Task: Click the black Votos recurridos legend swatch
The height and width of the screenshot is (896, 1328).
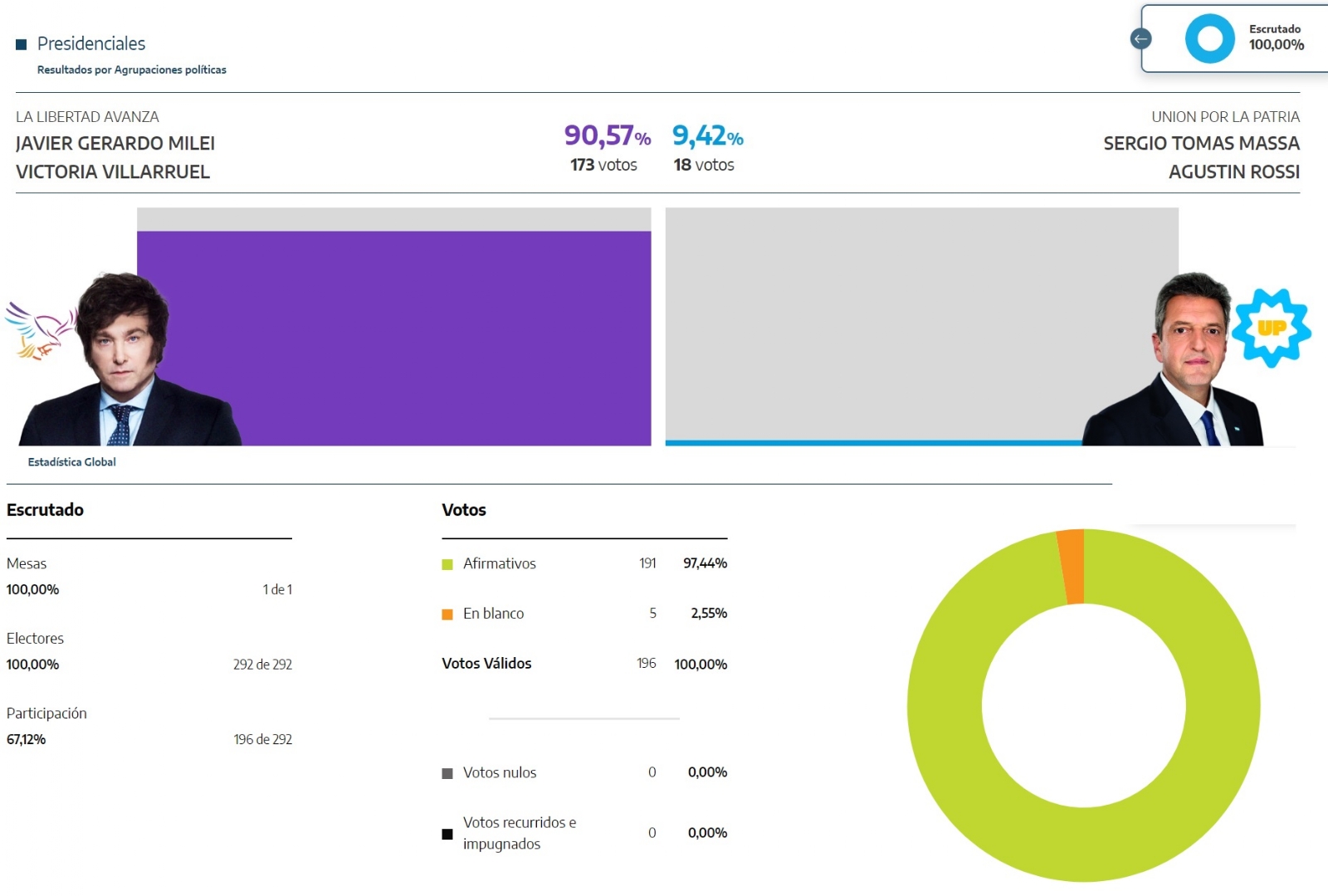Action: pos(447,834)
